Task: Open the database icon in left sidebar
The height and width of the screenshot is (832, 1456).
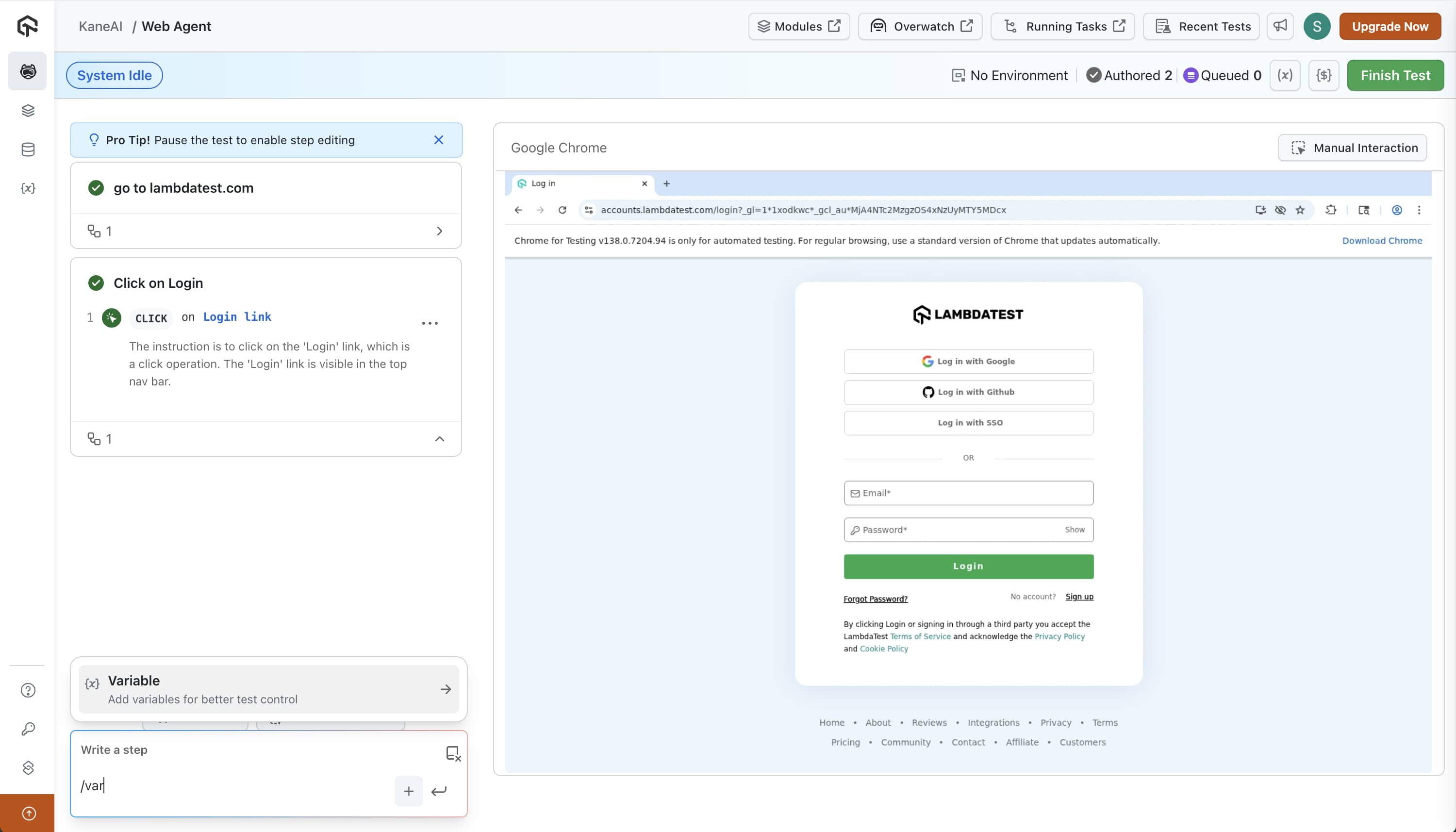Action: pos(27,150)
